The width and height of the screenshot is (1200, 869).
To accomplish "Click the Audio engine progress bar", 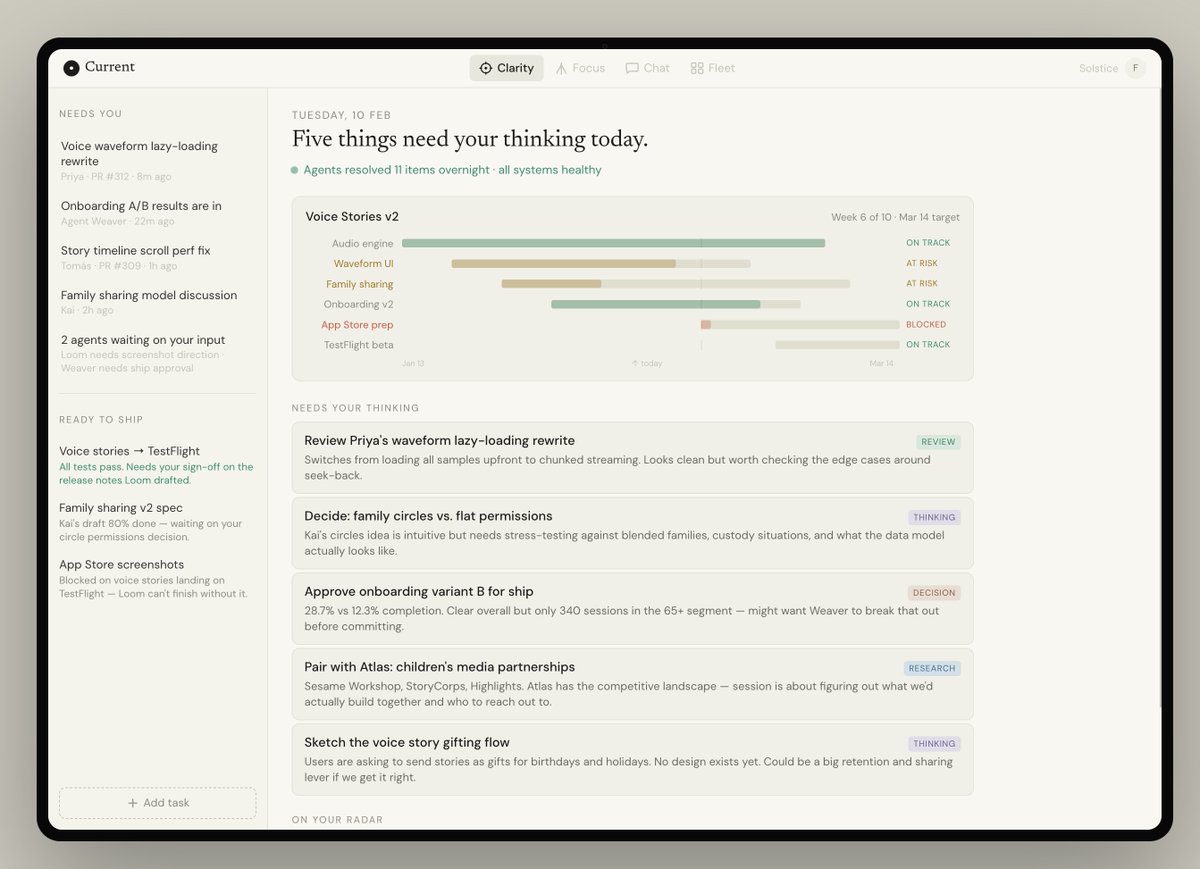I will [x=613, y=243].
